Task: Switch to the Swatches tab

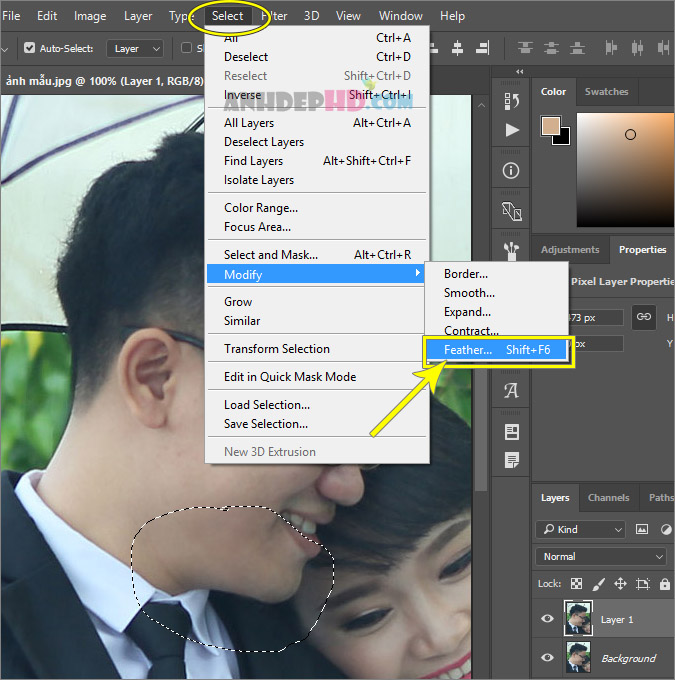Action: 606,92
